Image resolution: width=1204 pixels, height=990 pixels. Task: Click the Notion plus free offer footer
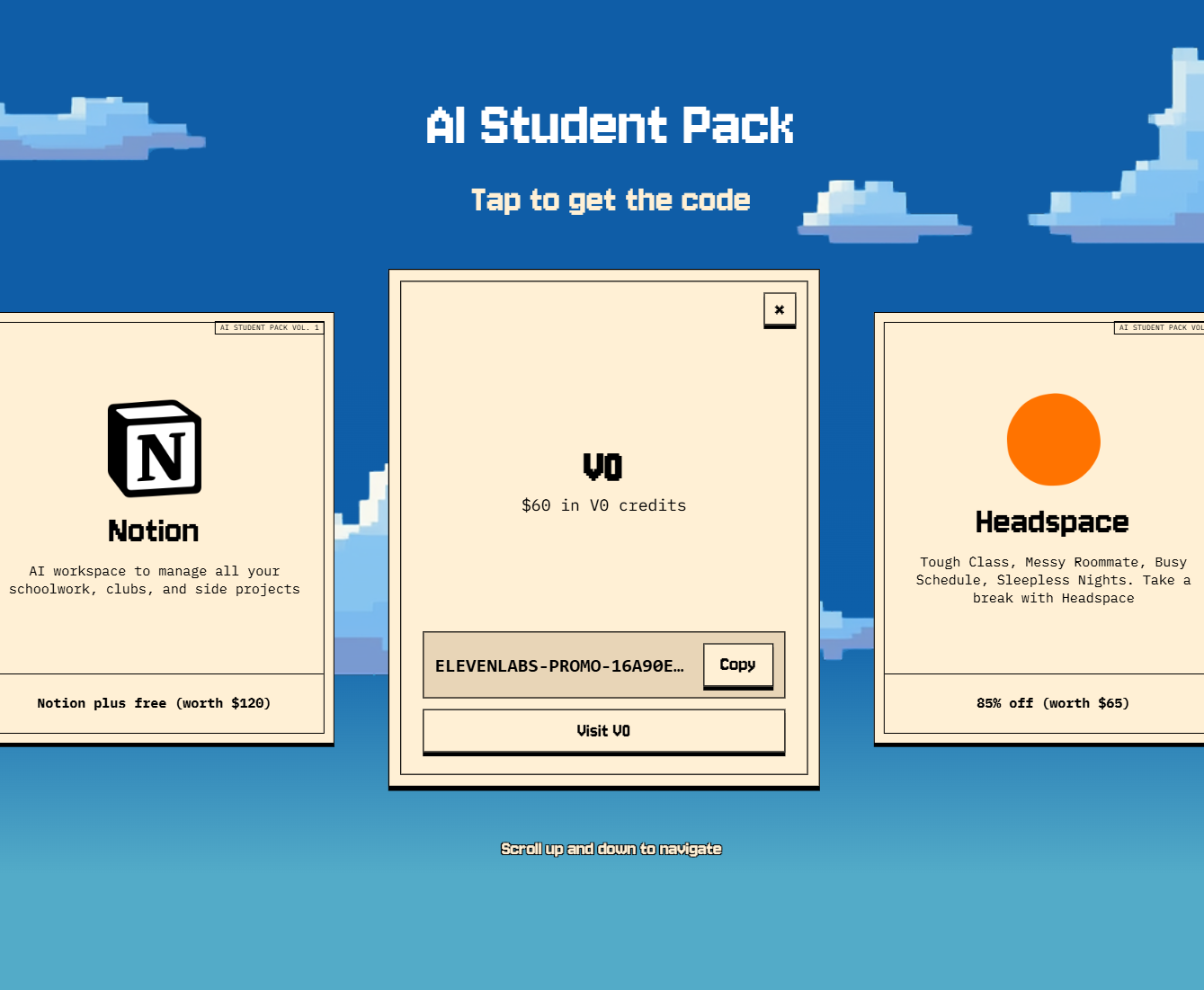tap(154, 703)
